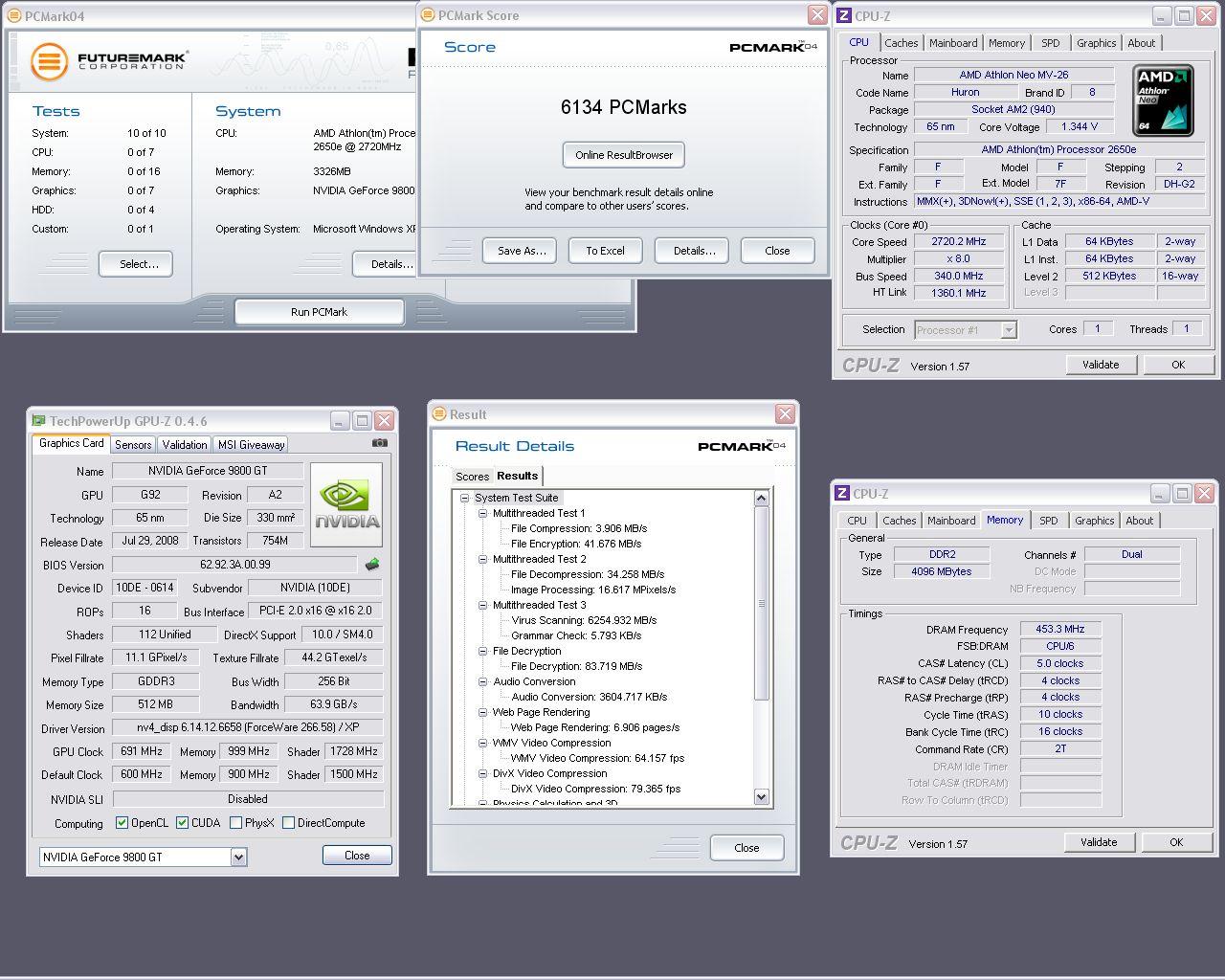
Task: Switch to Caches tab in top CPU-Z
Action: (x=901, y=43)
